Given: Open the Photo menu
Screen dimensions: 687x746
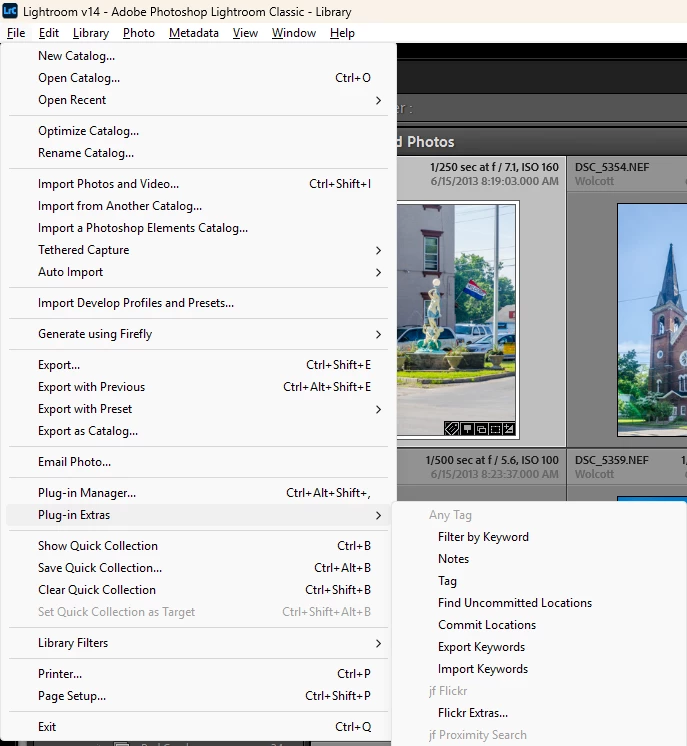Looking at the screenshot, I should (139, 33).
